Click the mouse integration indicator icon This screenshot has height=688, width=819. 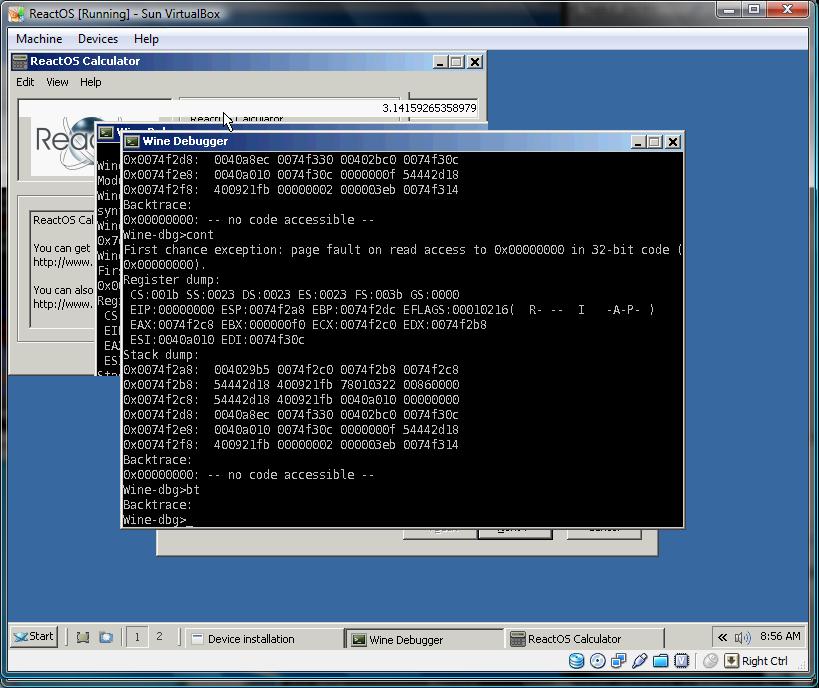tap(710, 661)
